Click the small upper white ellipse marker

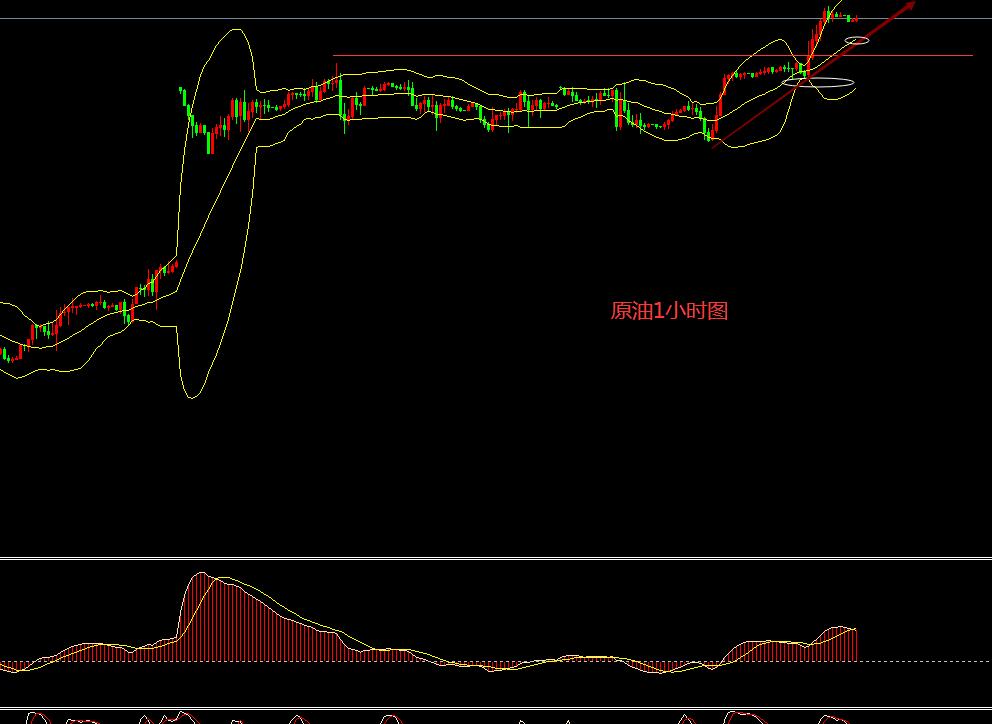pyautogui.click(x=857, y=40)
